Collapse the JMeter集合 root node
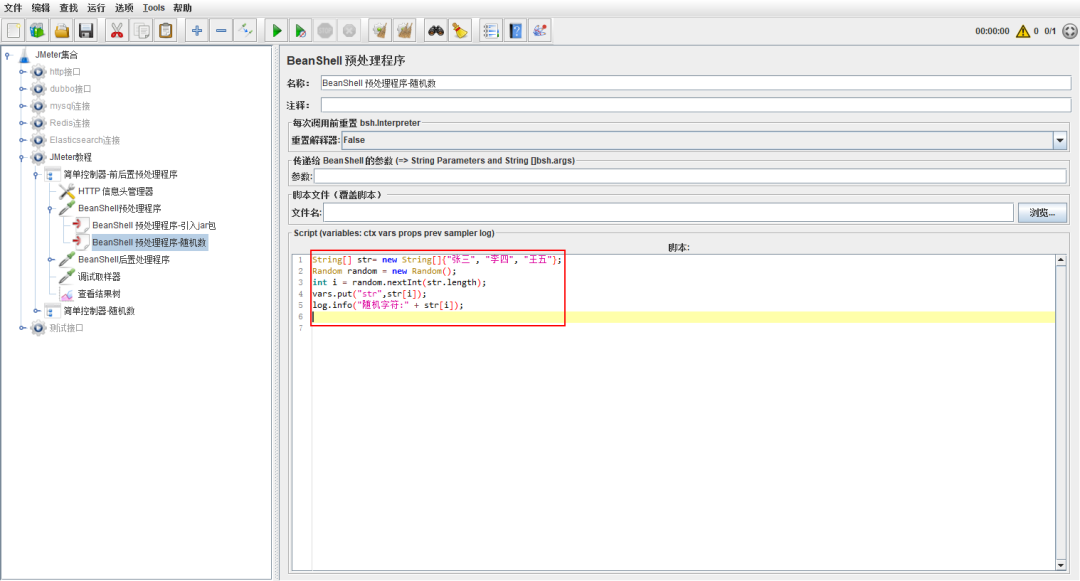The height and width of the screenshot is (581, 1080). [8, 54]
